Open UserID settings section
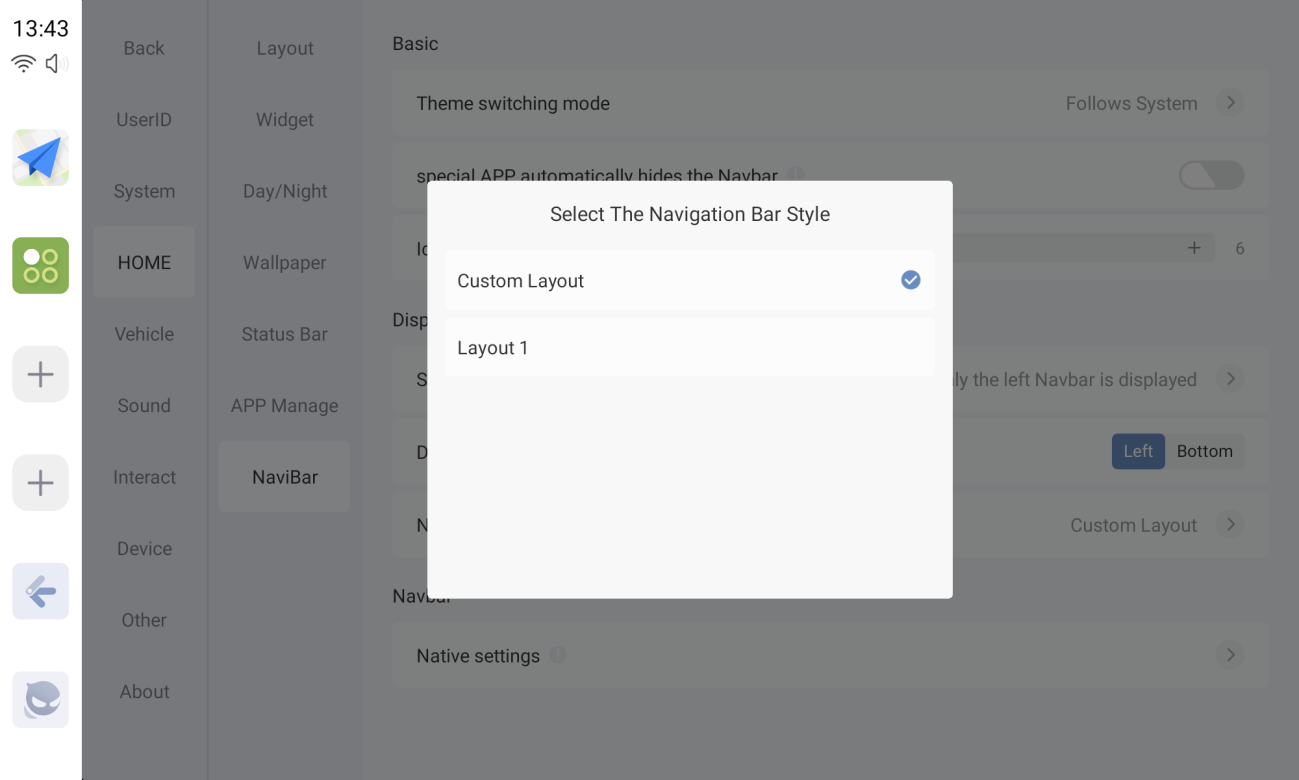The height and width of the screenshot is (780, 1299). [x=144, y=120]
